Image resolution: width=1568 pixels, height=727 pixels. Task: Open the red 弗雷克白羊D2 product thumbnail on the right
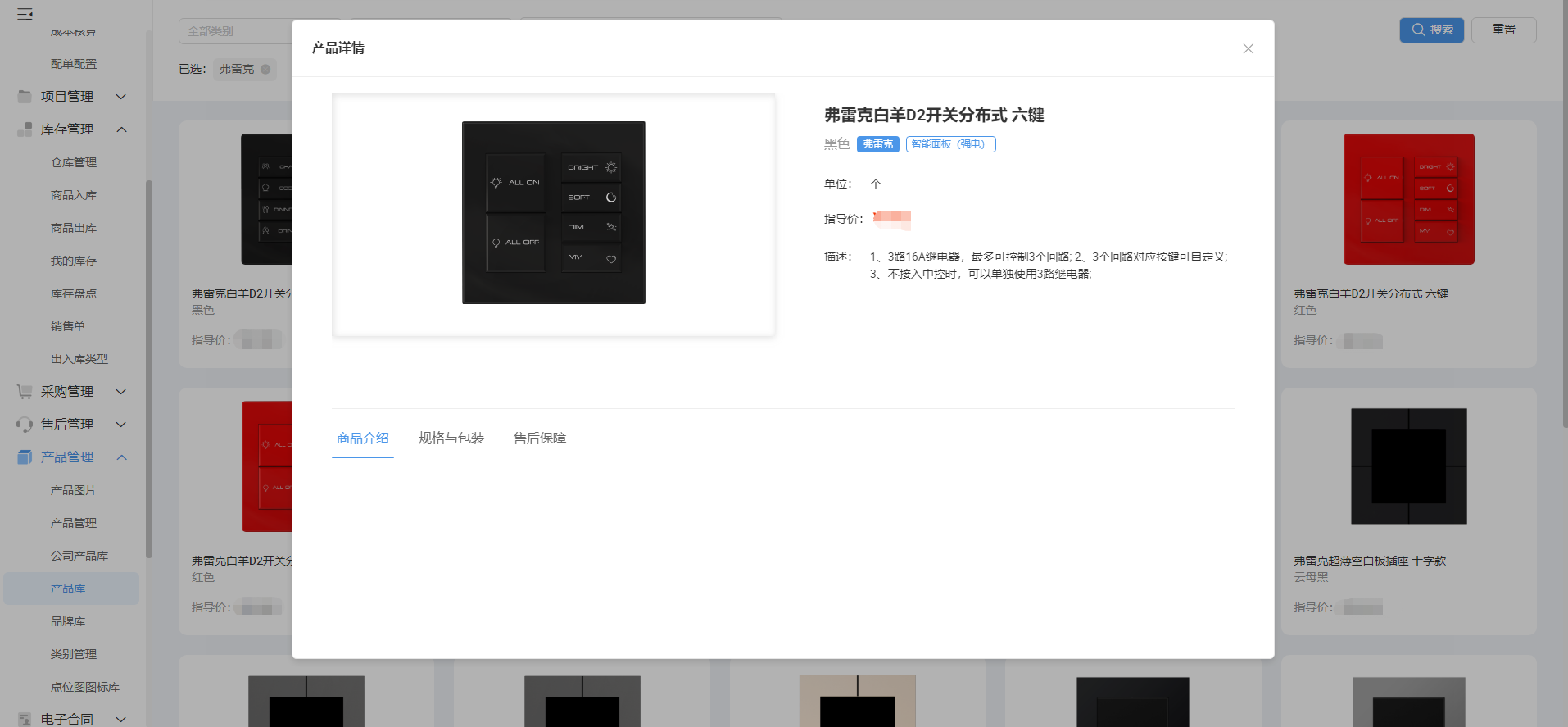pos(1409,199)
